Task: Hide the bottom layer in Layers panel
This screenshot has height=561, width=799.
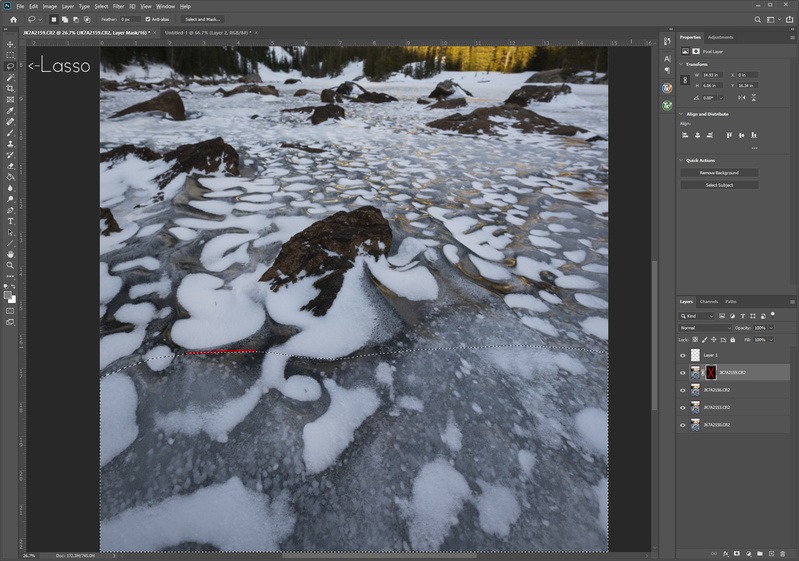Action: point(683,425)
